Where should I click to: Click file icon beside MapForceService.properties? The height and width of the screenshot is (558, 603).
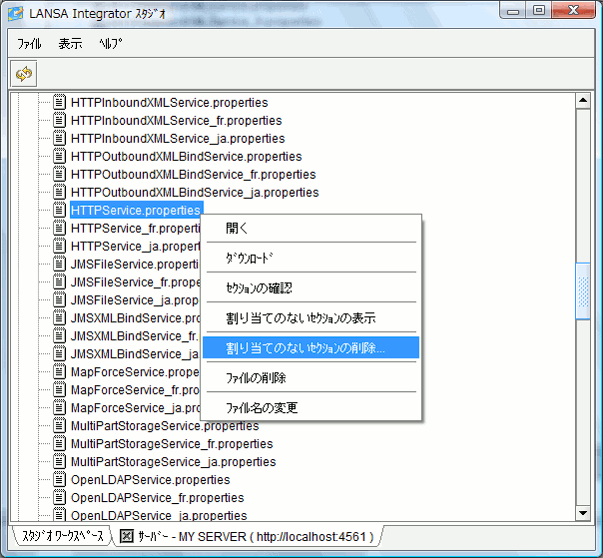[x=59, y=372]
